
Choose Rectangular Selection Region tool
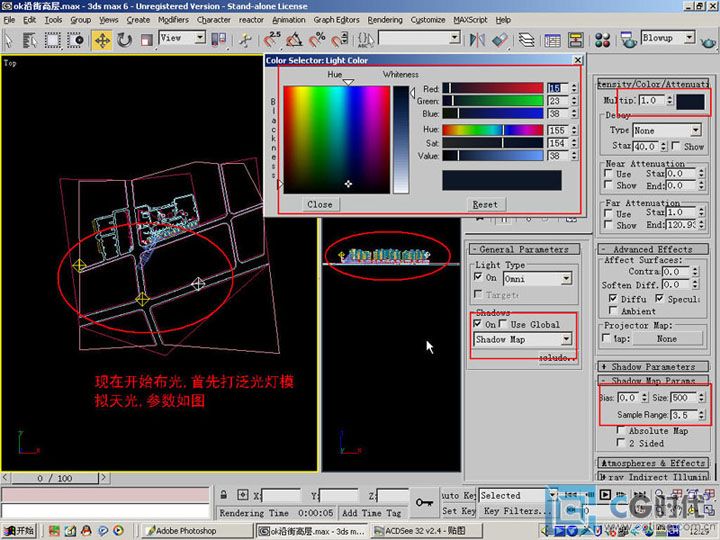pos(52,40)
